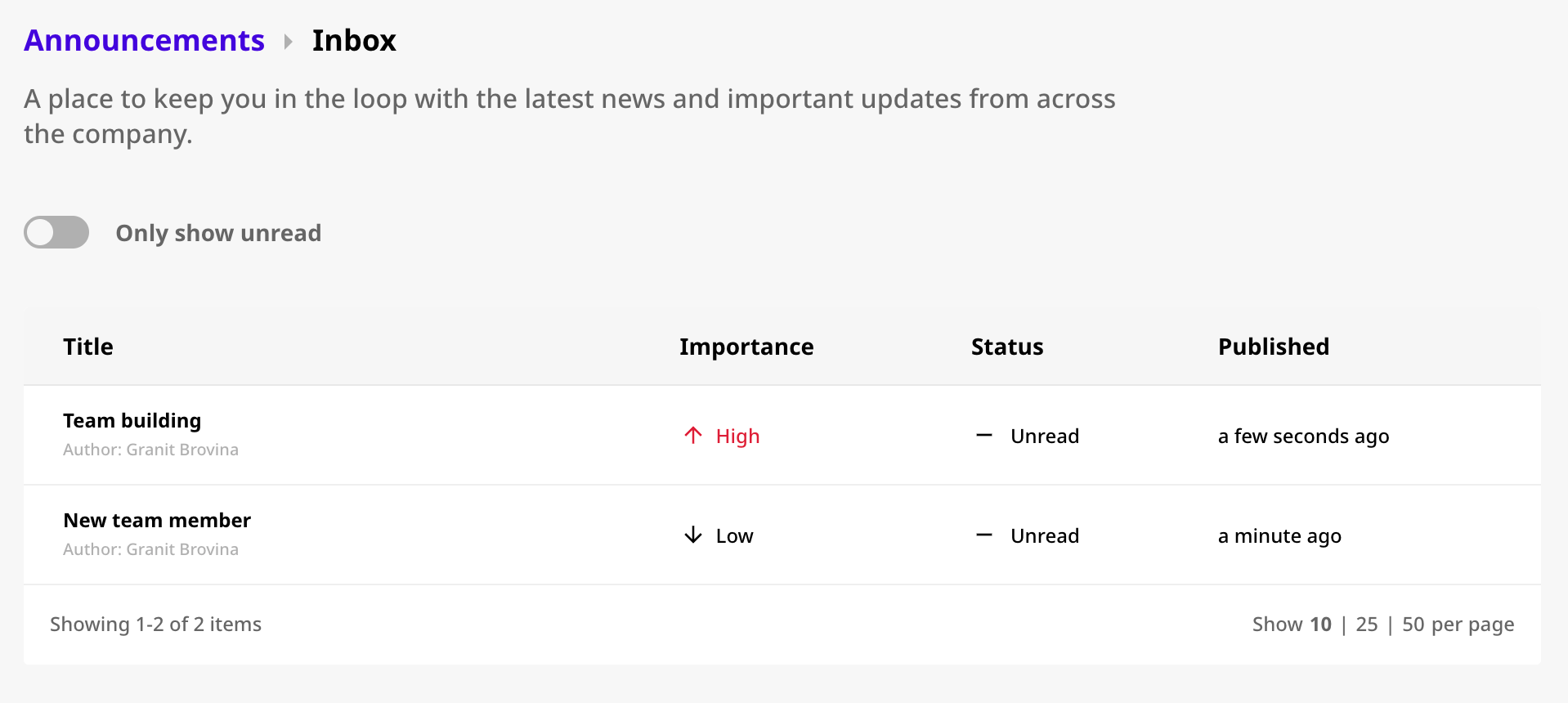Select the Inbox breadcrumb item
The image size is (1568, 703).
coord(354,41)
